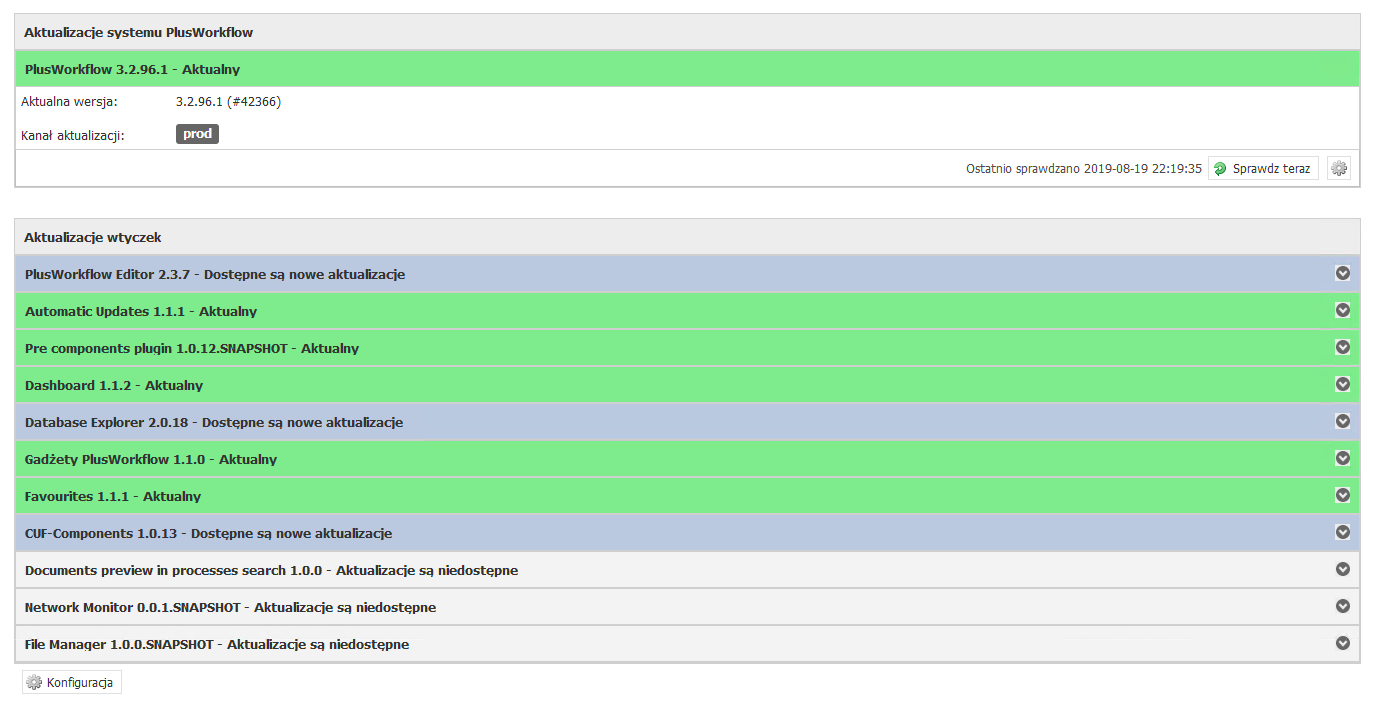Click version value 3.2.96.1 (#42366)
Screen dimensions: 1377x704
pos(228,101)
